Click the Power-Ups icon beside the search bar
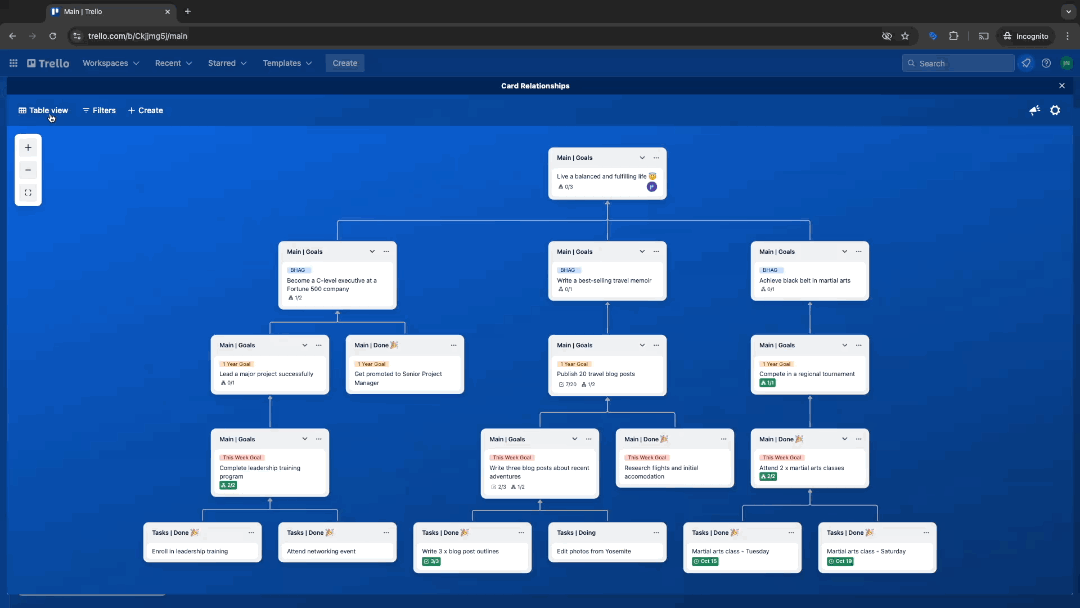Viewport: 1080px width, 608px height. pyautogui.click(x=1025, y=63)
